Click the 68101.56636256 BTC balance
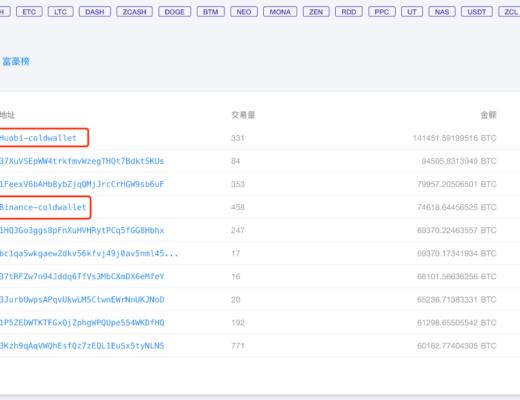This screenshot has width=520, height=400. tap(457, 276)
